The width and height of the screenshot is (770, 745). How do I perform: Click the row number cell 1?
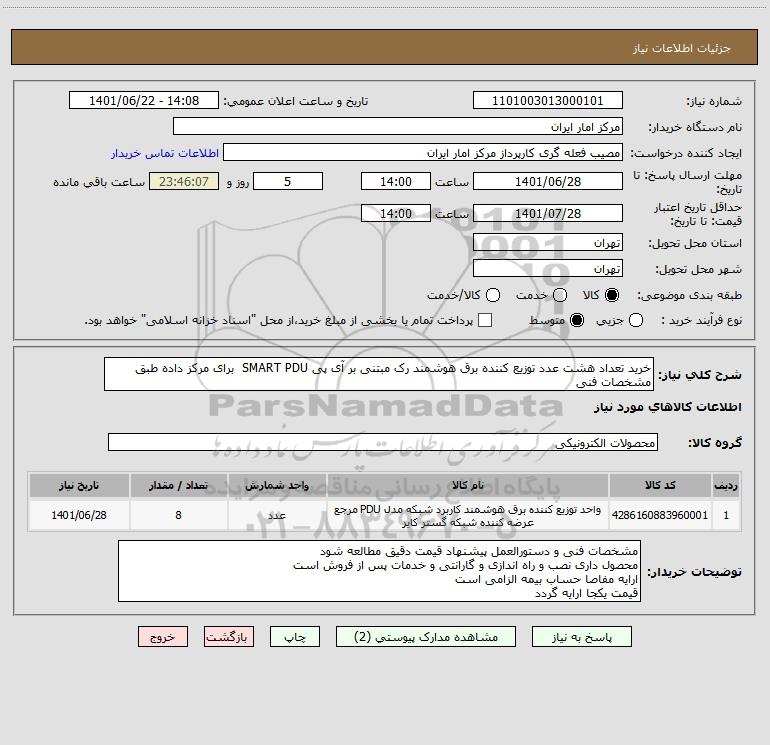pyautogui.click(x=726, y=515)
